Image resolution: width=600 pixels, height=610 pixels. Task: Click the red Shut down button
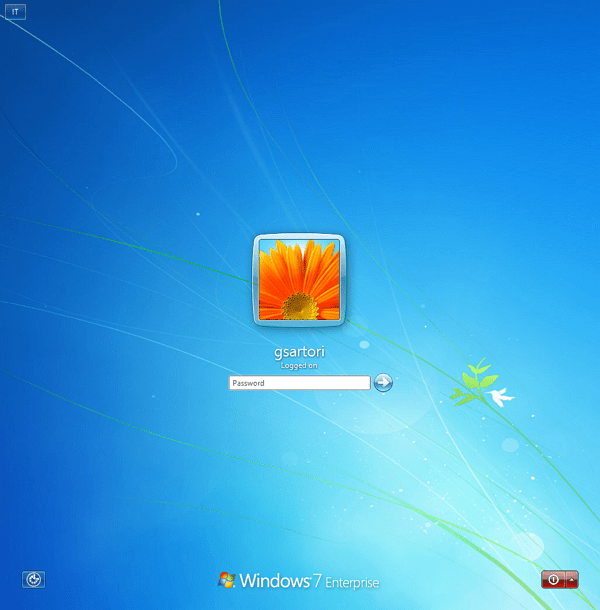(x=553, y=580)
